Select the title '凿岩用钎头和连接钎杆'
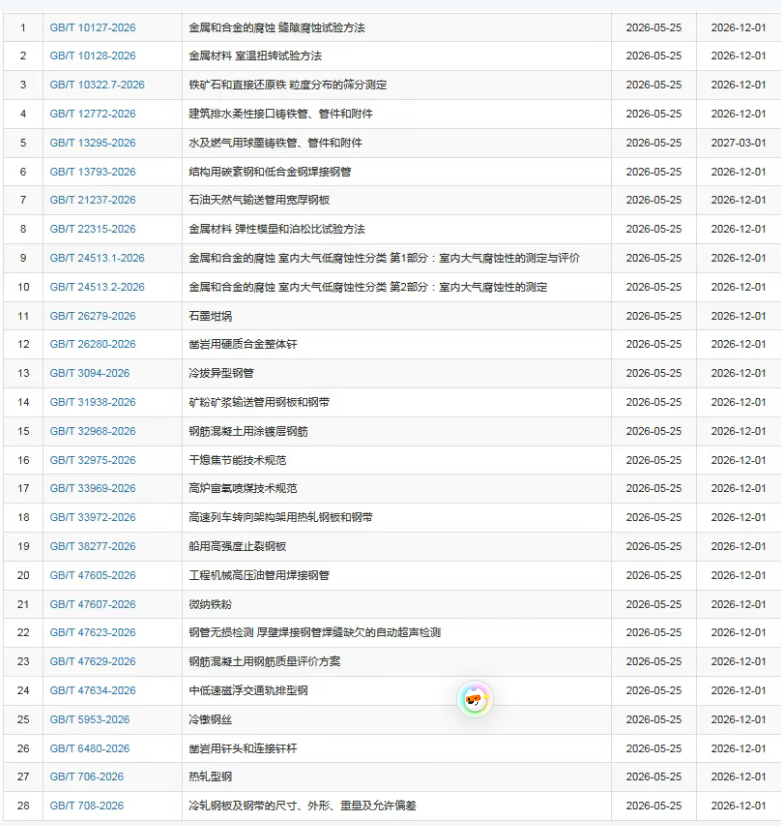781x826 pixels. tap(243, 748)
